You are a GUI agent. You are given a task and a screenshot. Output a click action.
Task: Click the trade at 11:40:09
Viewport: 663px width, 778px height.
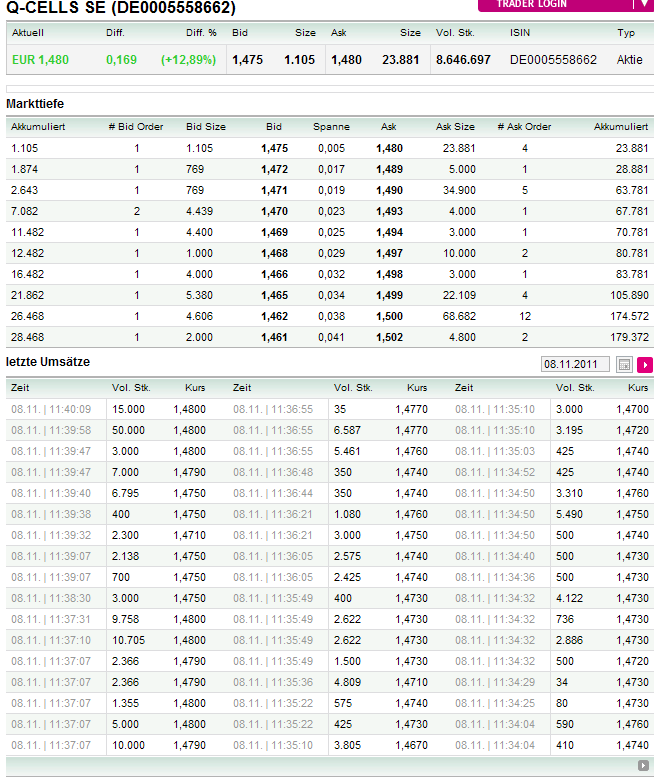[x=51, y=409]
